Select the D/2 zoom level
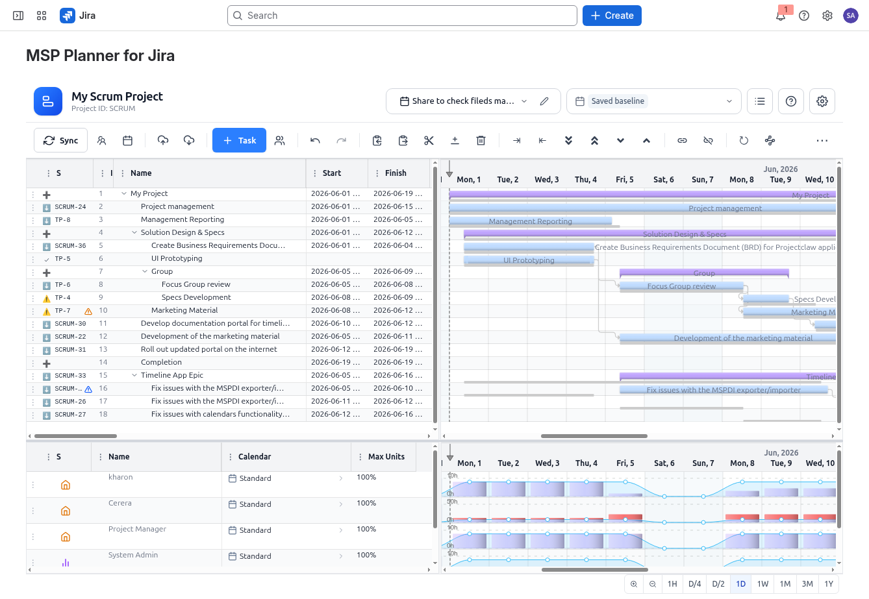This screenshot has width=869, height=599. [718, 584]
